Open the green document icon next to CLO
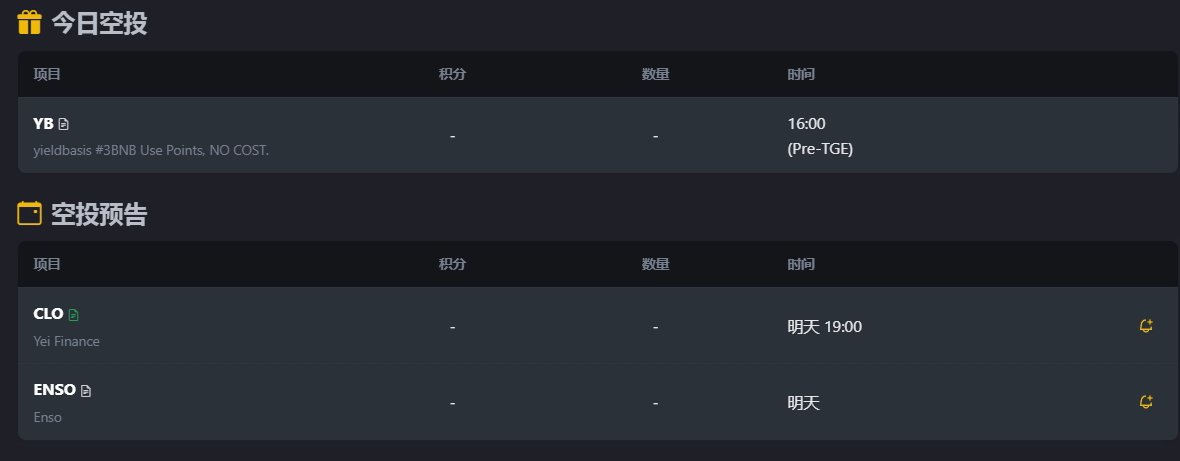 pyautogui.click(x=73, y=314)
